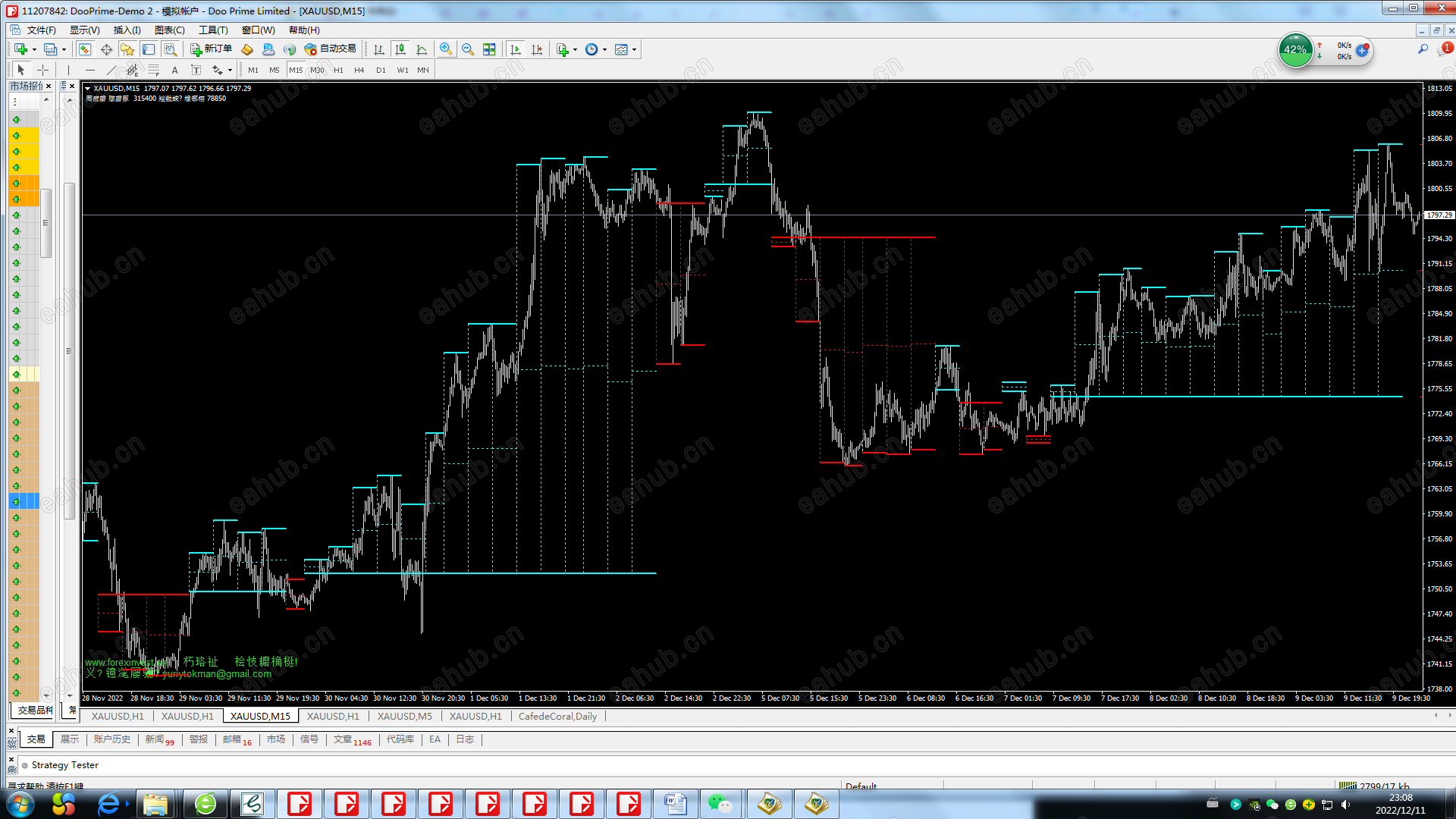
Task: Switch chart to candlestick mode
Action: point(400,49)
